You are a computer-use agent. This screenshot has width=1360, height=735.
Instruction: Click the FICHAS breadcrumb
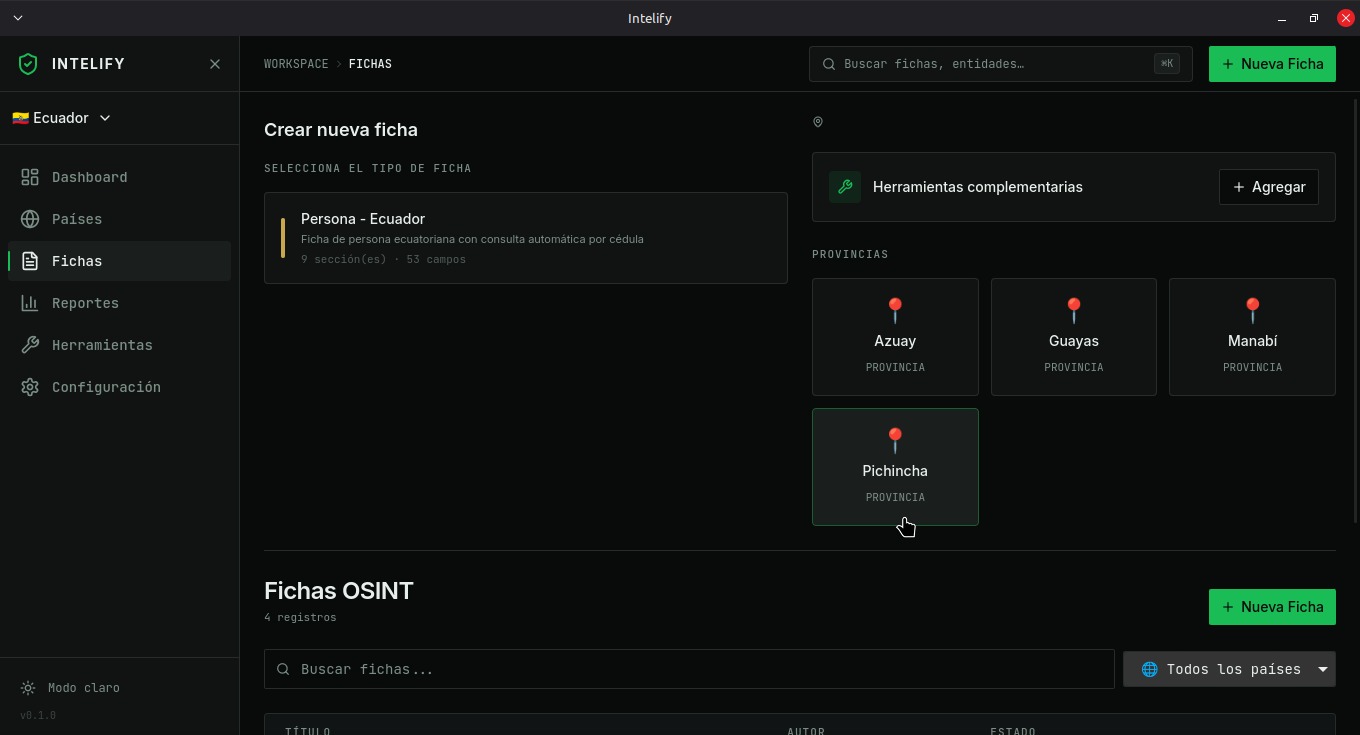[370, 64]
